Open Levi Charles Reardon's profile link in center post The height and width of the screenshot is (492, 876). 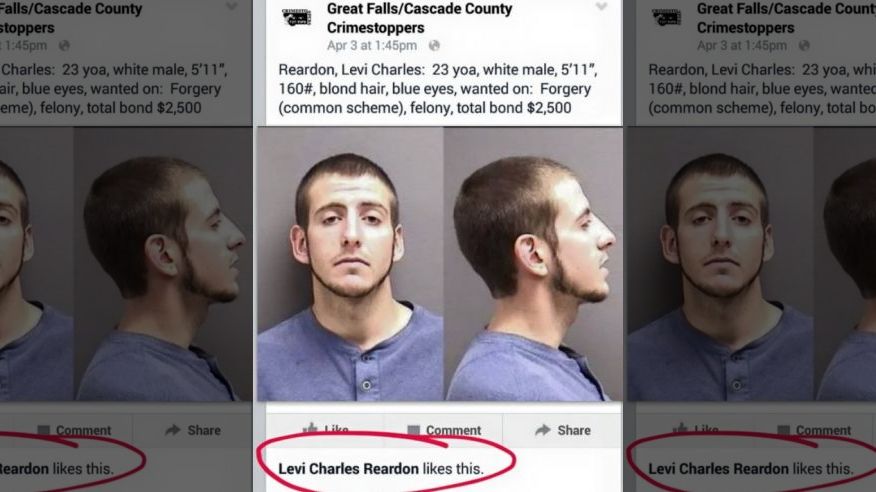click(348, 469)
